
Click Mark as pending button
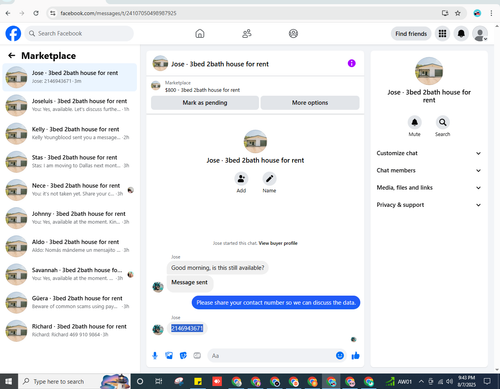205,103
